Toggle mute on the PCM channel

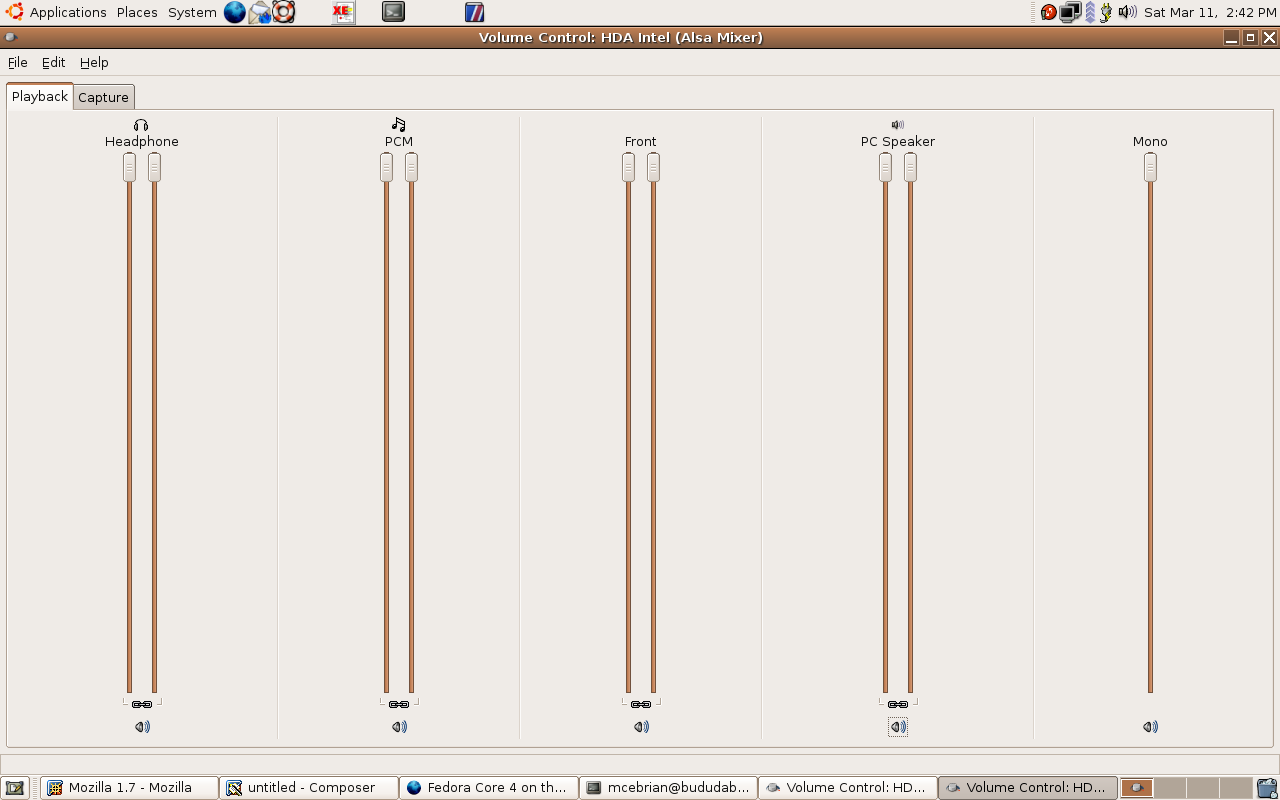click(399, 727)
